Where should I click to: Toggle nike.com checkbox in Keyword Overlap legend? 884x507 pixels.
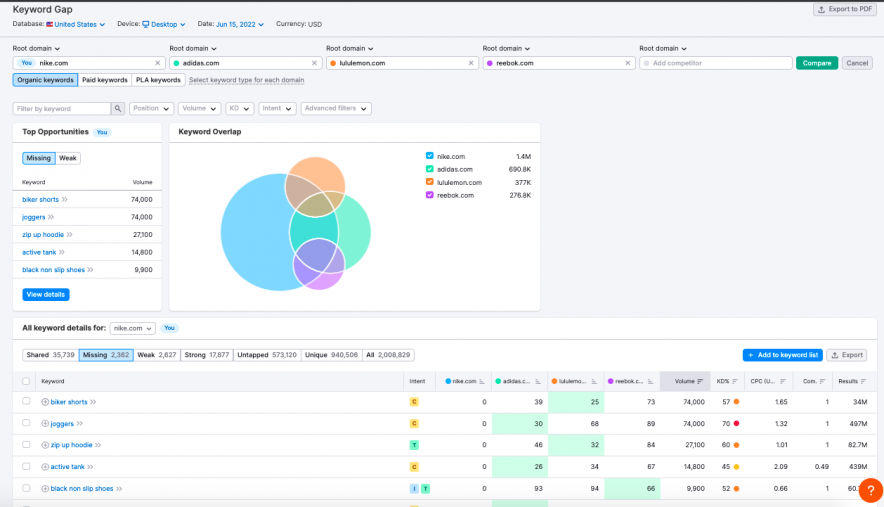click(430, 156)
